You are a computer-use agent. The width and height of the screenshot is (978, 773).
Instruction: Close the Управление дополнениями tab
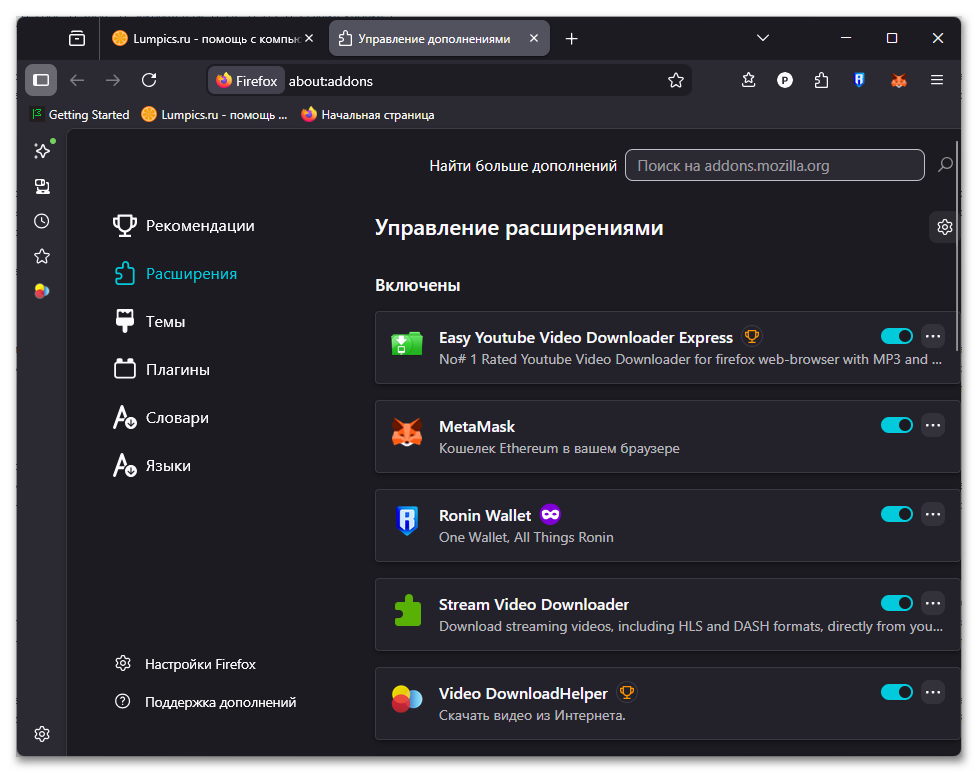click(534, 38)
